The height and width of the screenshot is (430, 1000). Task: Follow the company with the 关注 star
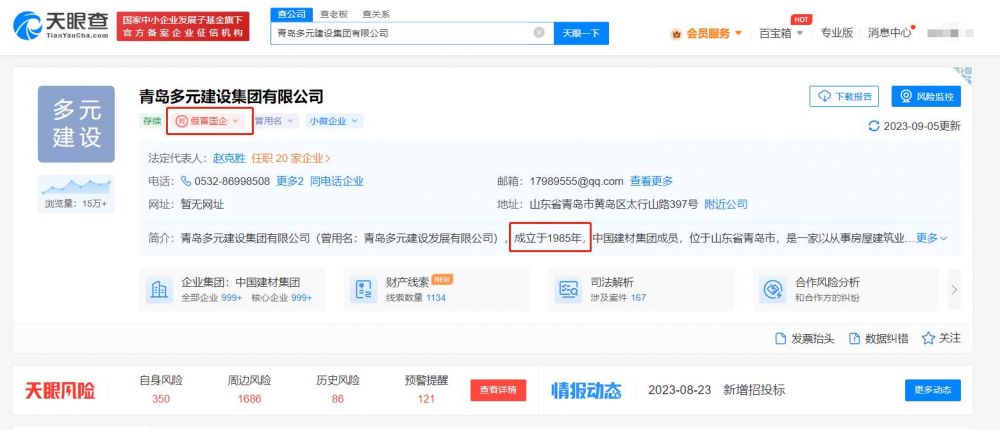pyautogui.click(x=941, y=338)
